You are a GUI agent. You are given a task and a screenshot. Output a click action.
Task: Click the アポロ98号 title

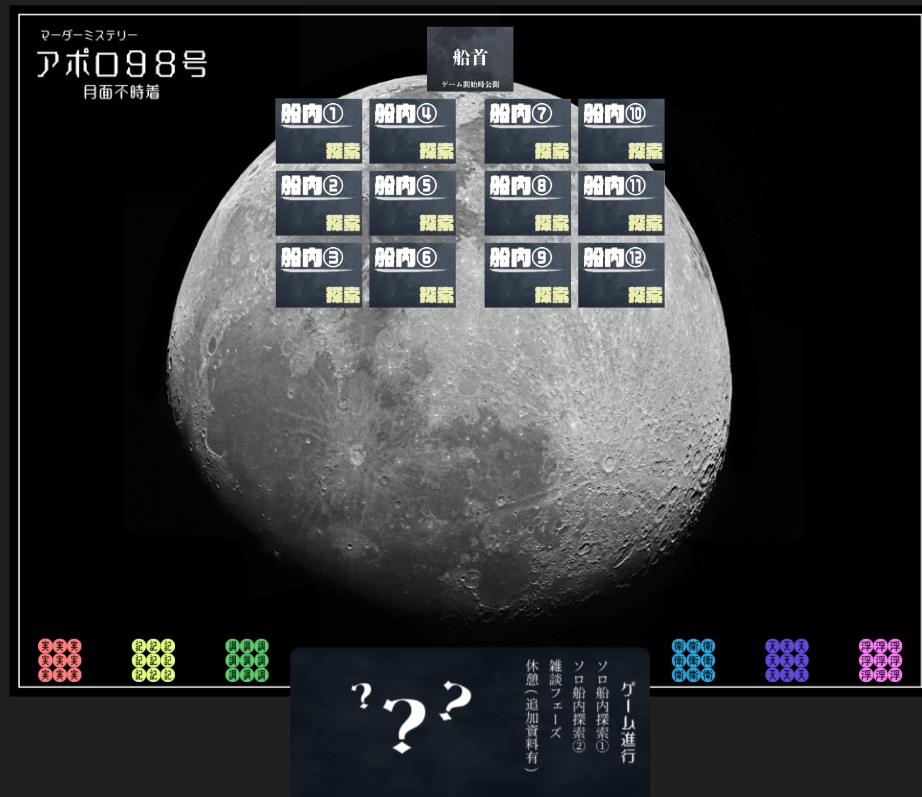pyautogui.click(x=122, y=64)
